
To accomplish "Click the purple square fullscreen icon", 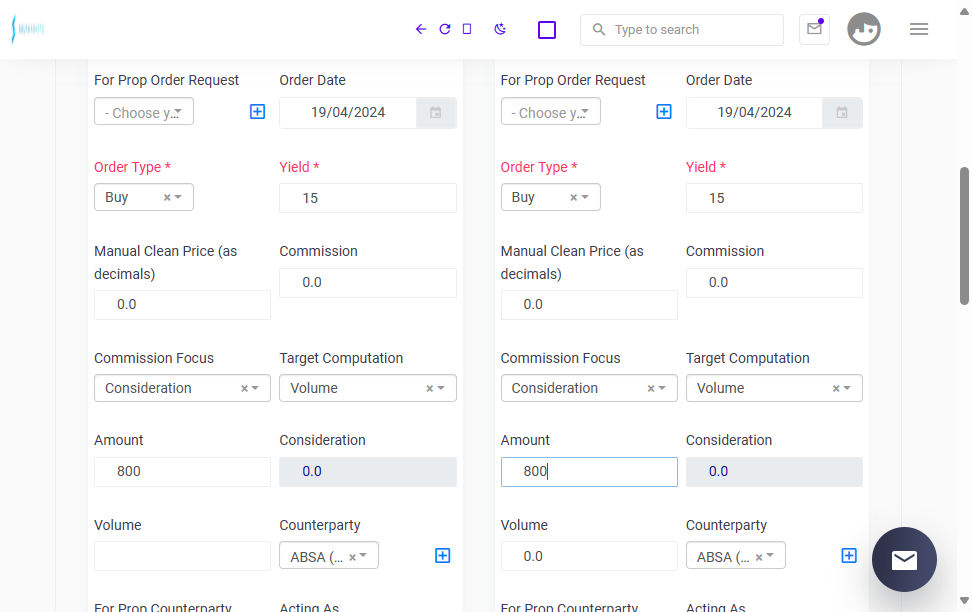I will pos(547,30).
